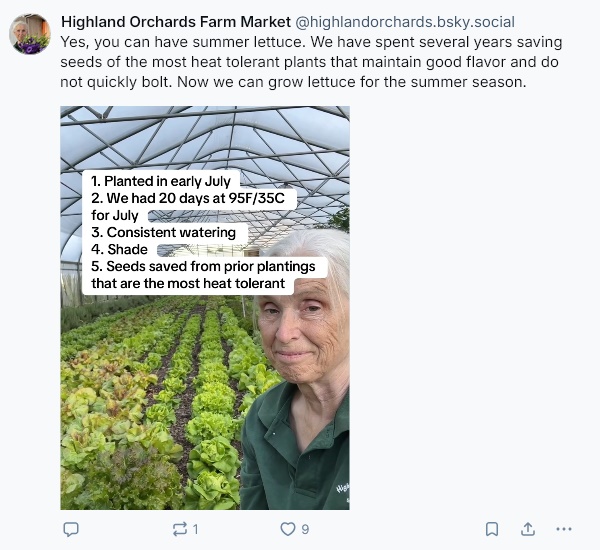Click the "We had 20 days at 95F/35C" caption
600x550 pixels.
tap(190, 198)
